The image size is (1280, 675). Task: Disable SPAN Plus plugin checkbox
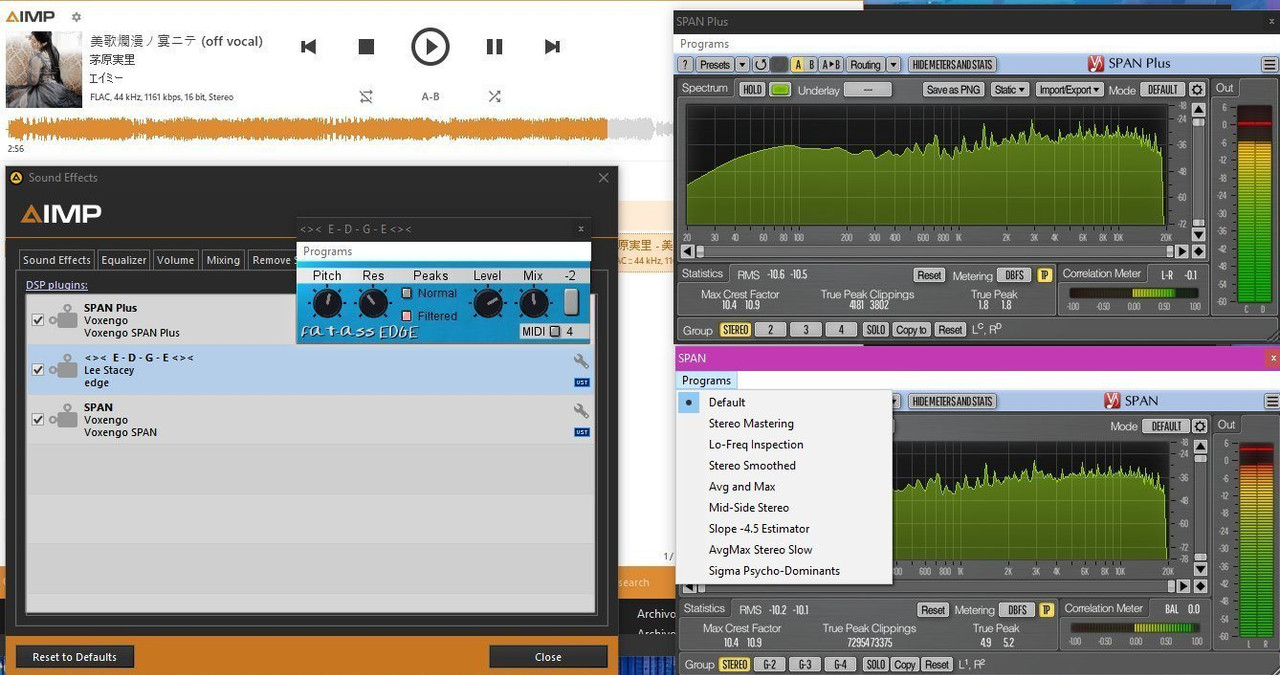click(38, 320)
